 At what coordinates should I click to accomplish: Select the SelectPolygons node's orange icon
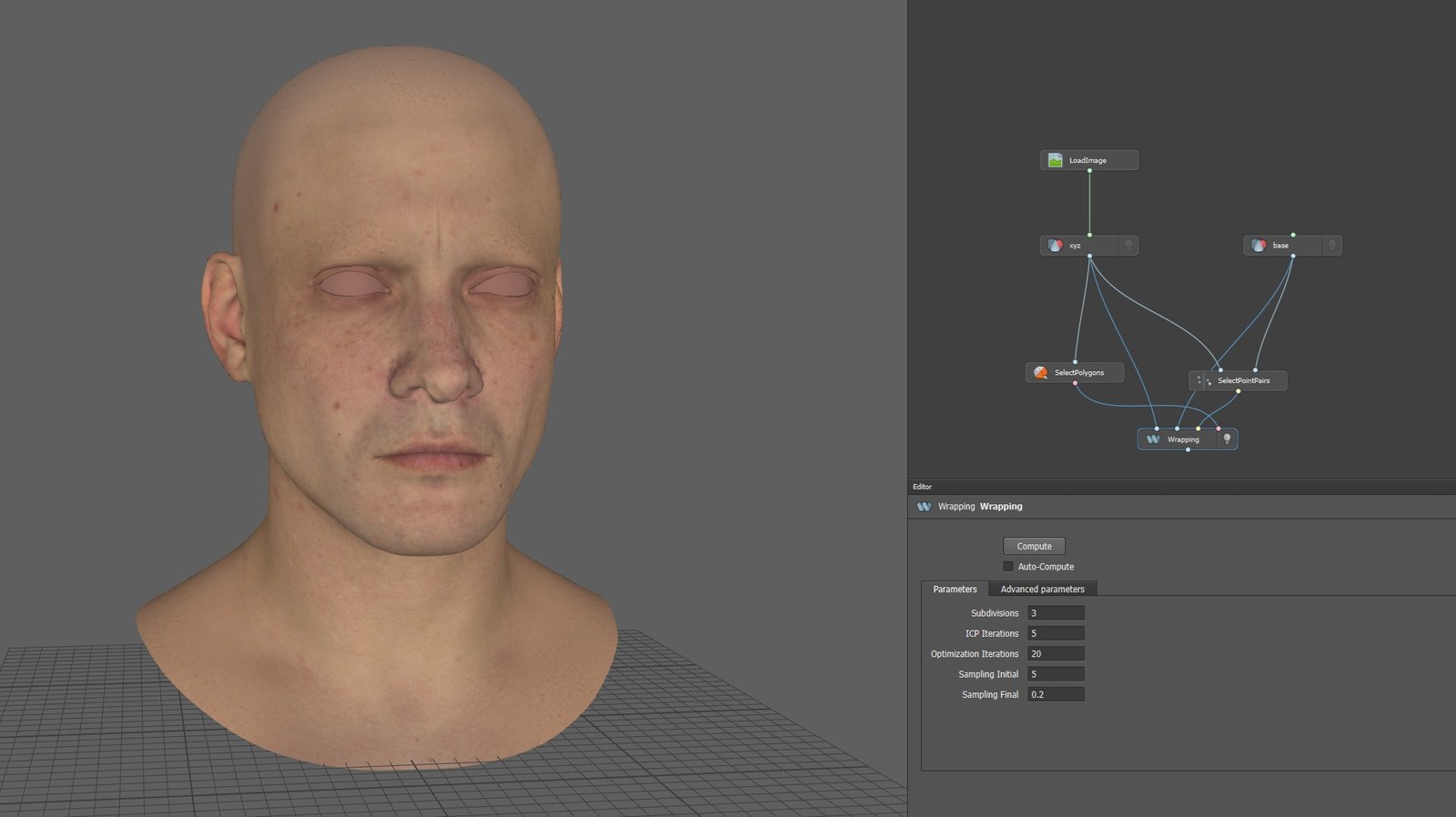click(x=1040, y=373)
